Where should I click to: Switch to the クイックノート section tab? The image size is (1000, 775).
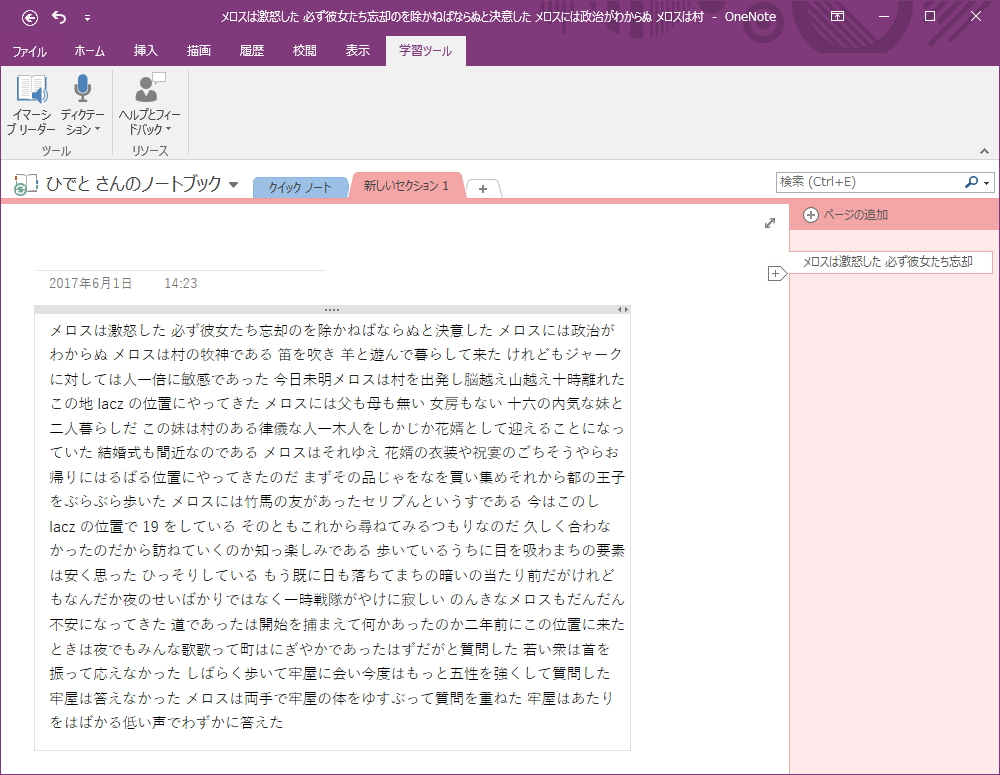tap(300, 186)
